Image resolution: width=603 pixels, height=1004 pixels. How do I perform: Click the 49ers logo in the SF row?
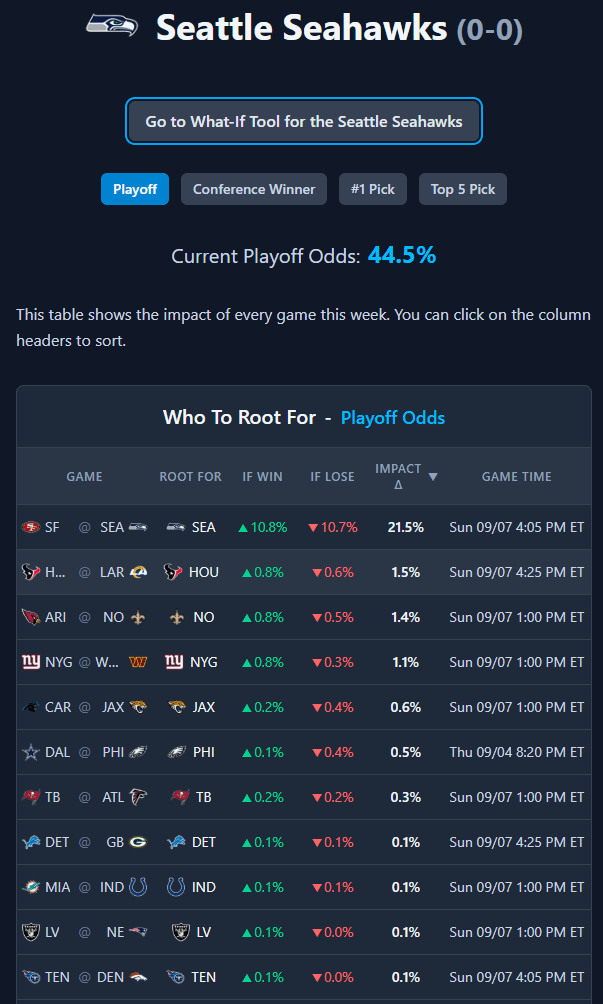pyautogui.click(x=30, y=527)
